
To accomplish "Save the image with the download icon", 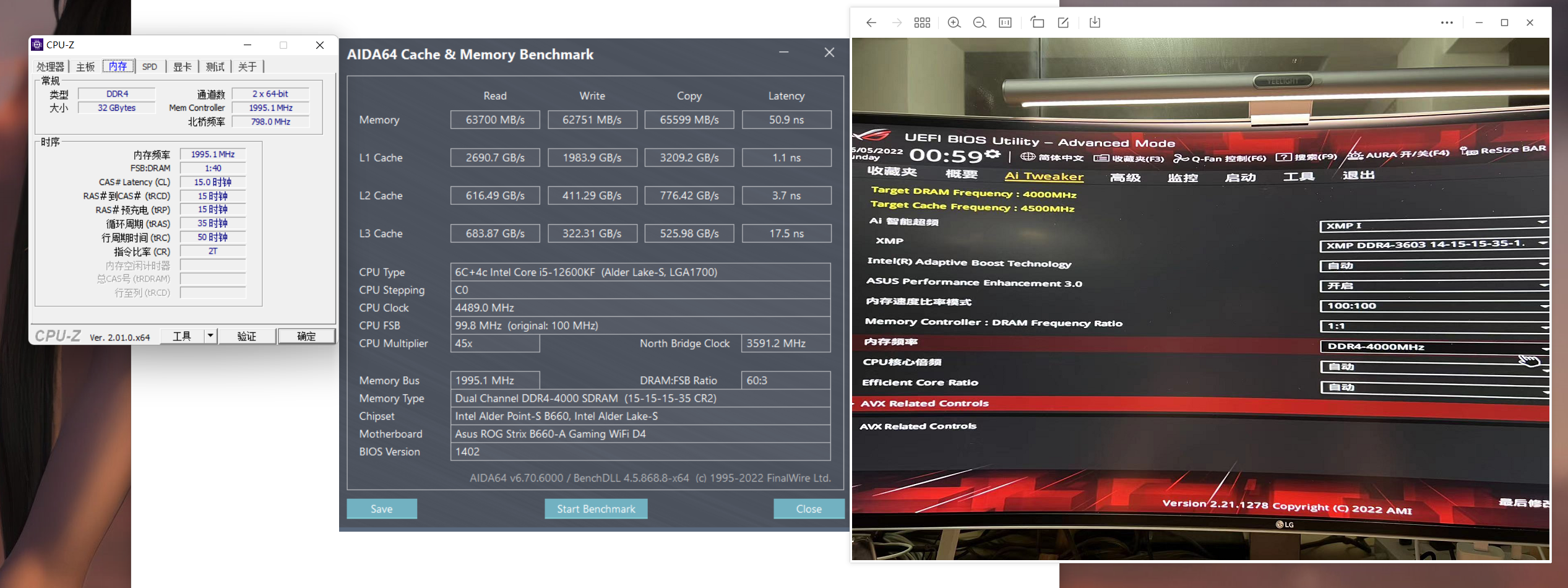I will (x=1095, y=23).
